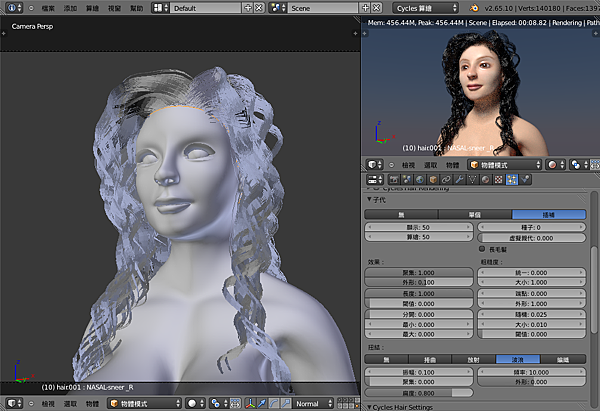Click the Blender logo in the info header

coord(473,8)
